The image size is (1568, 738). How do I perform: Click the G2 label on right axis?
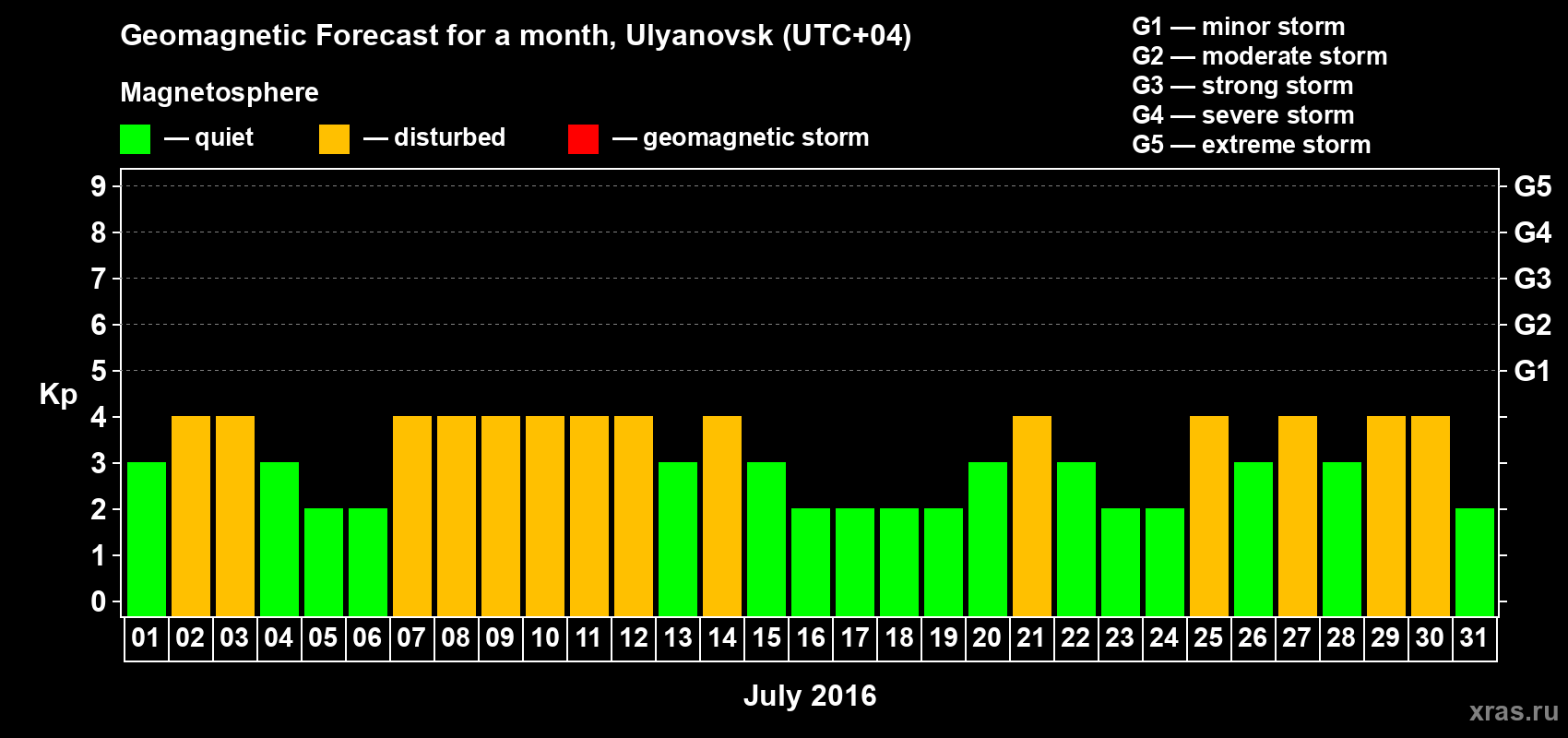(x=1533, y=325)
